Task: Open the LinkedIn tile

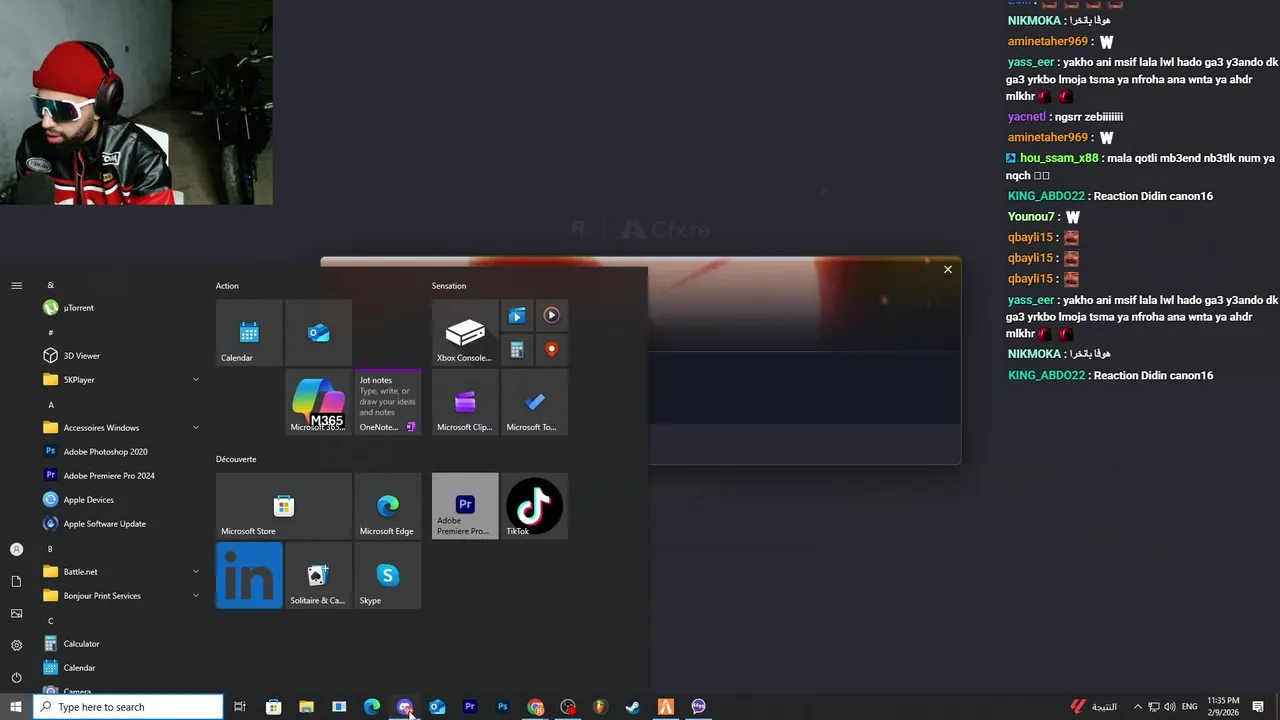Action: (249, 575)
